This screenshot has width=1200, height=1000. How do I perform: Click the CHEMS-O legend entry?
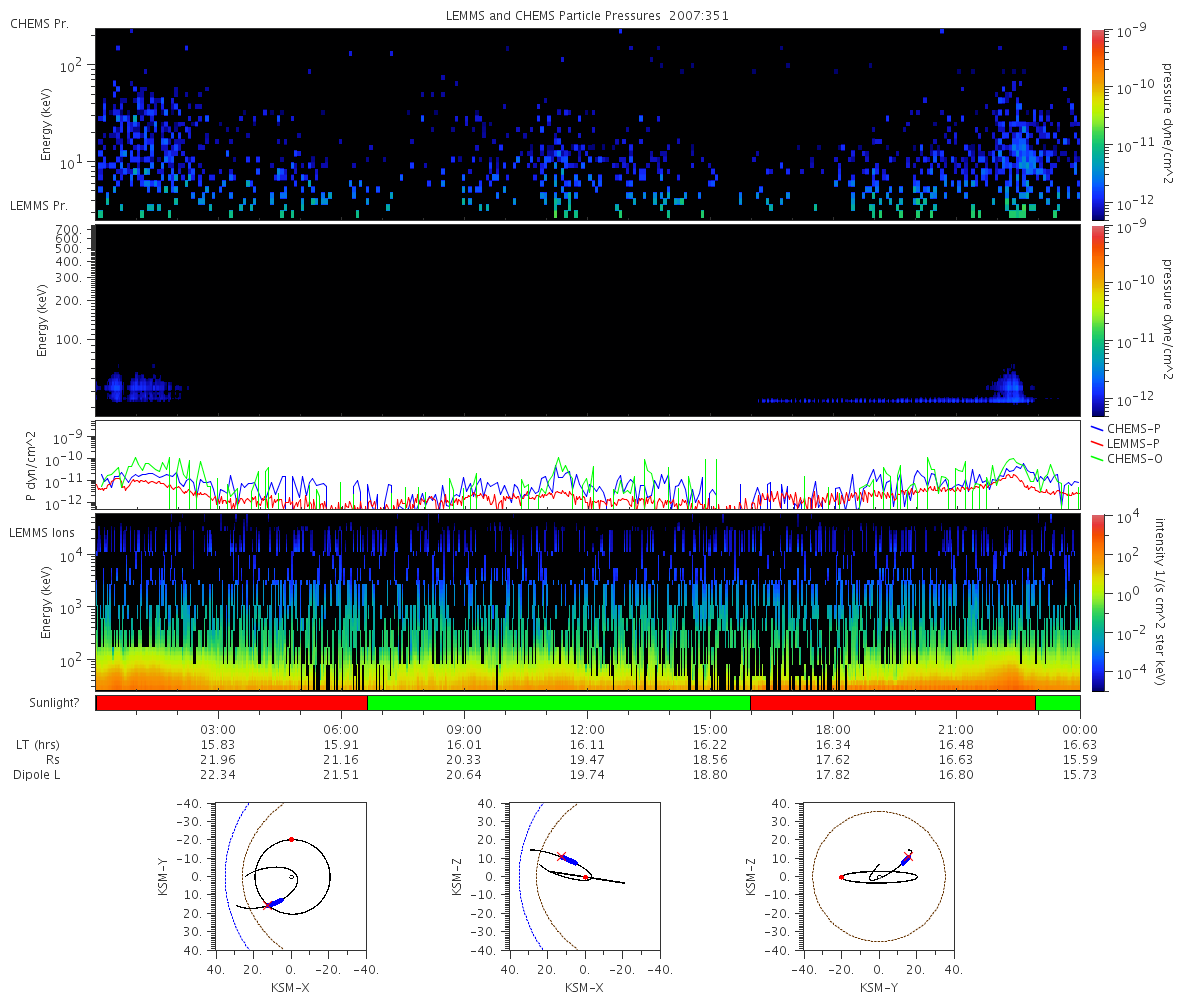point(1128,458)
